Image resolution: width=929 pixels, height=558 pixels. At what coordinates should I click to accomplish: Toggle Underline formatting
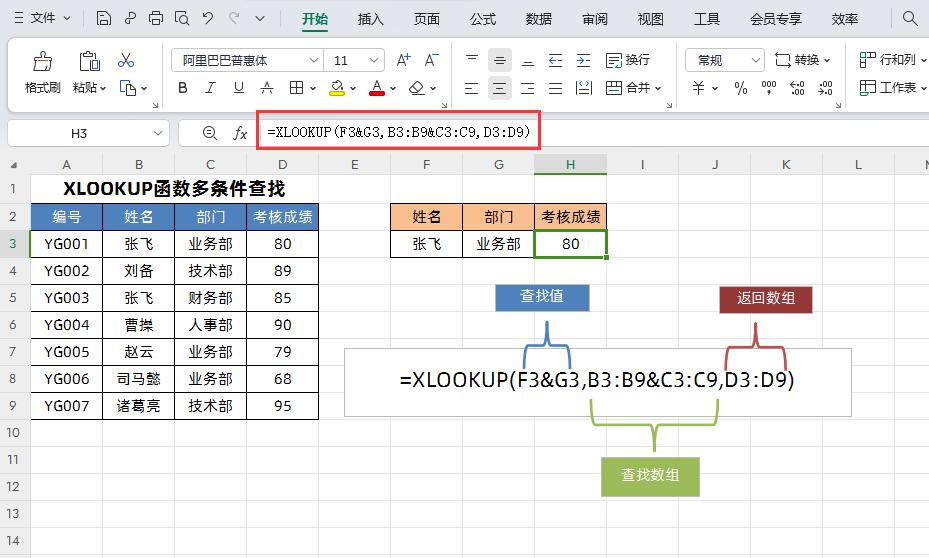click(x=239, y=88)
